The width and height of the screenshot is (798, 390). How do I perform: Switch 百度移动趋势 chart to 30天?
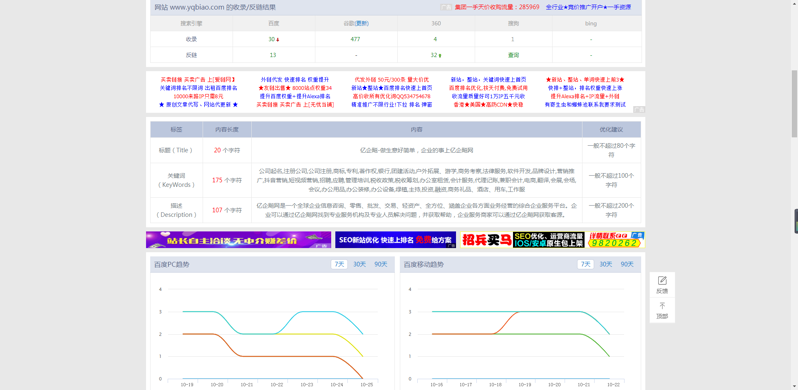pyautogui.click(x=606, y=264)
